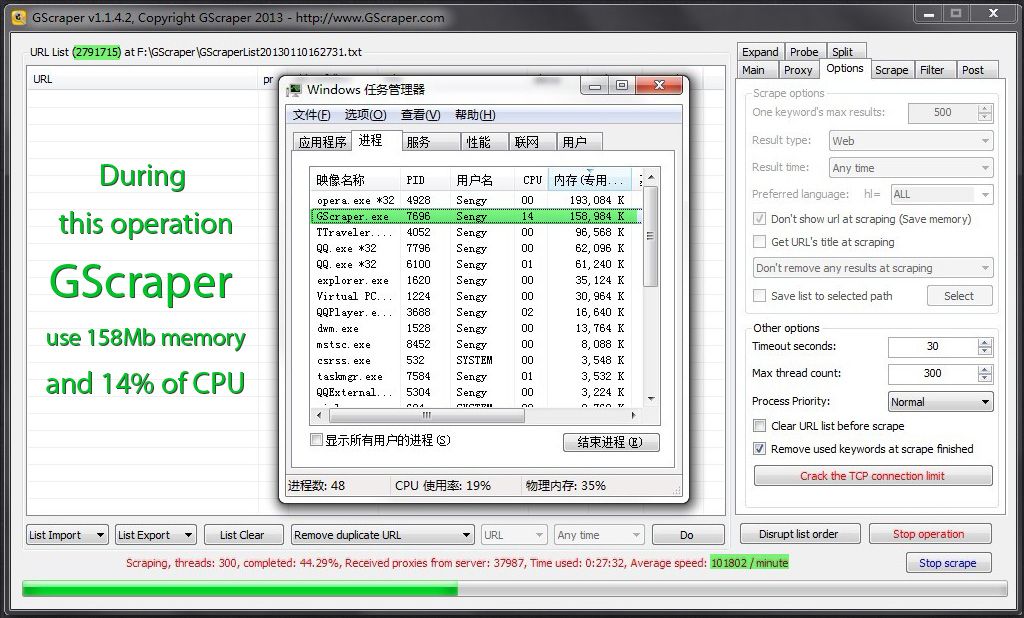Click the Timeout seconds input field
The image size is (1024, 618).
(933, 347)
